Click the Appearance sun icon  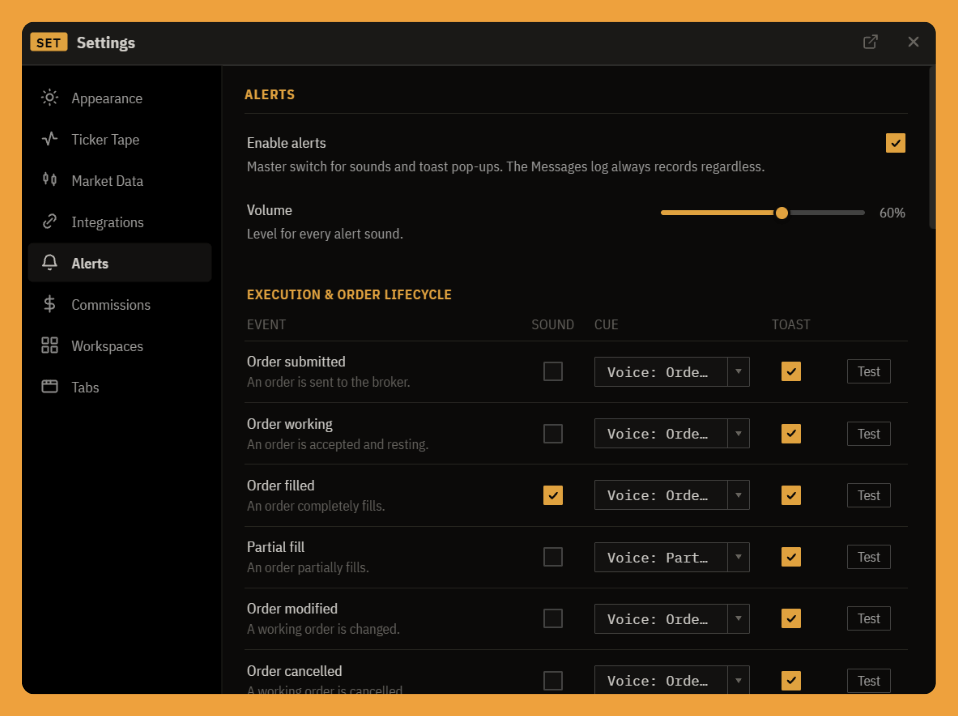point(49,98)
